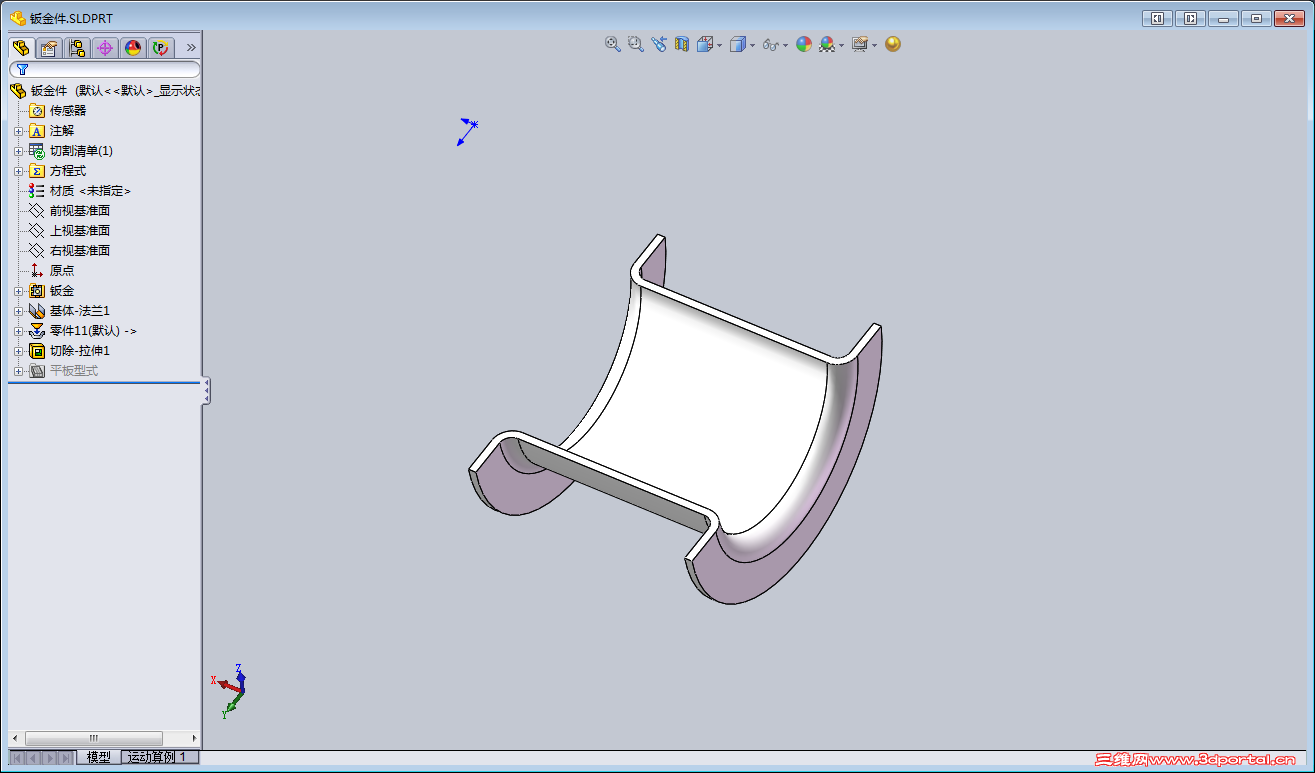Select the 传感器 sensors folder icon
The height and width of the screenshot is (773, 1315).
click(37, 110)
